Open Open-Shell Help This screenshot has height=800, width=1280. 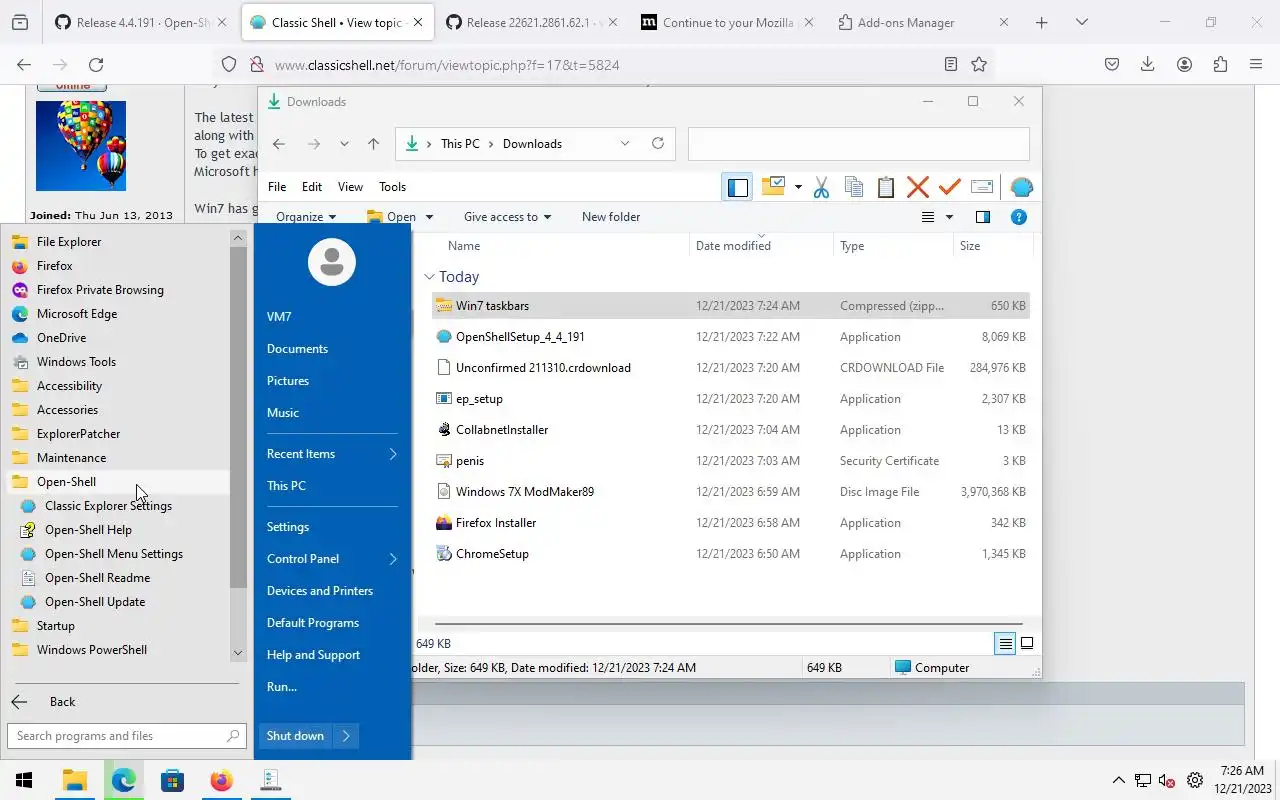[x=119, y=530]
